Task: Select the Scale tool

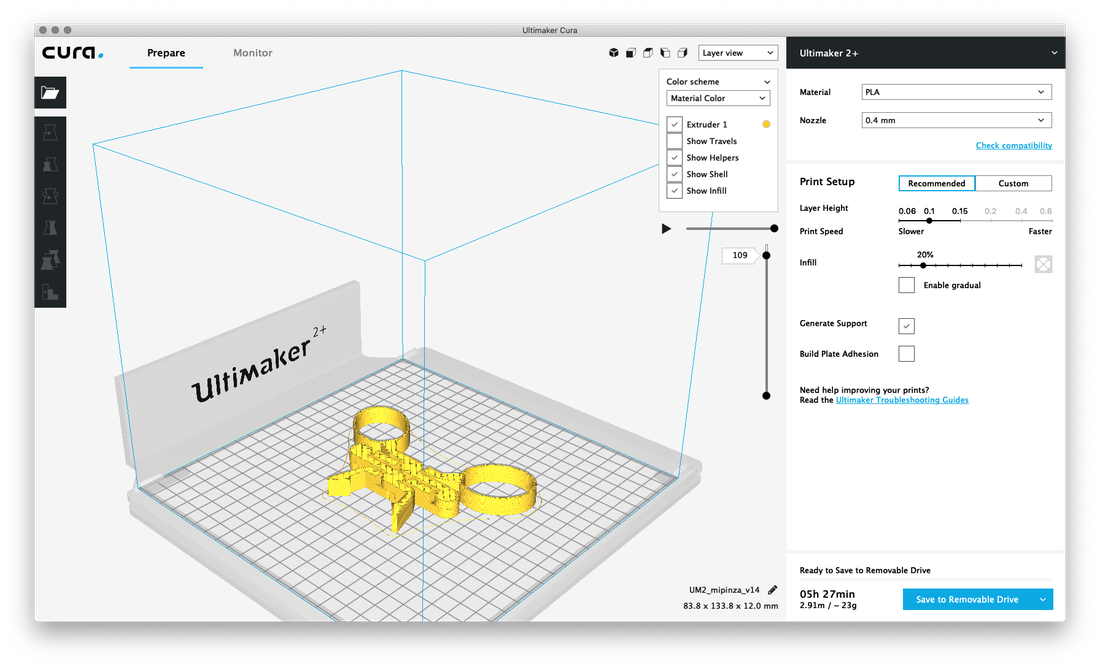Action: [50, 164]
